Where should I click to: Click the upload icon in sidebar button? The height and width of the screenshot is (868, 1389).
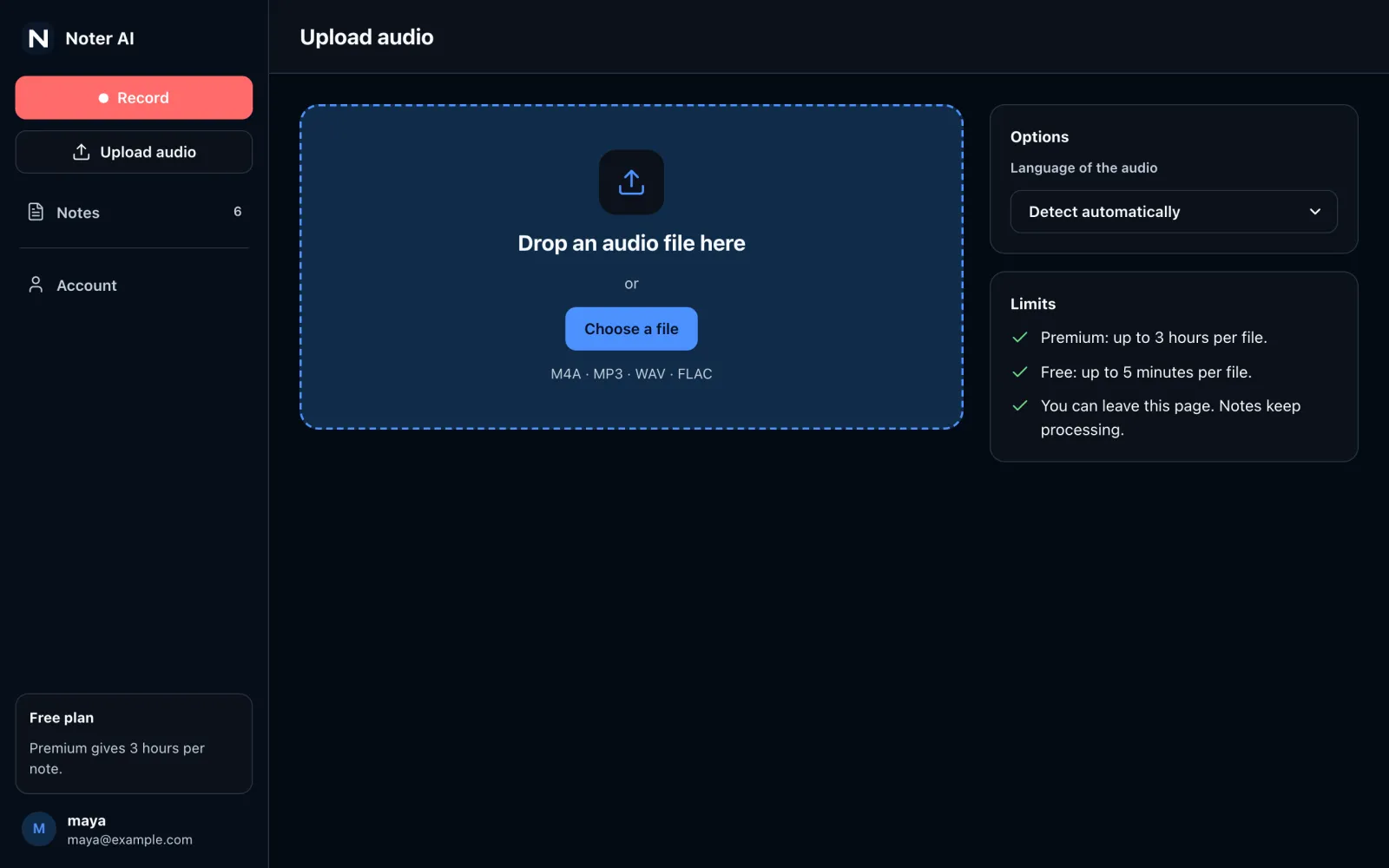[x=81, y=152]
